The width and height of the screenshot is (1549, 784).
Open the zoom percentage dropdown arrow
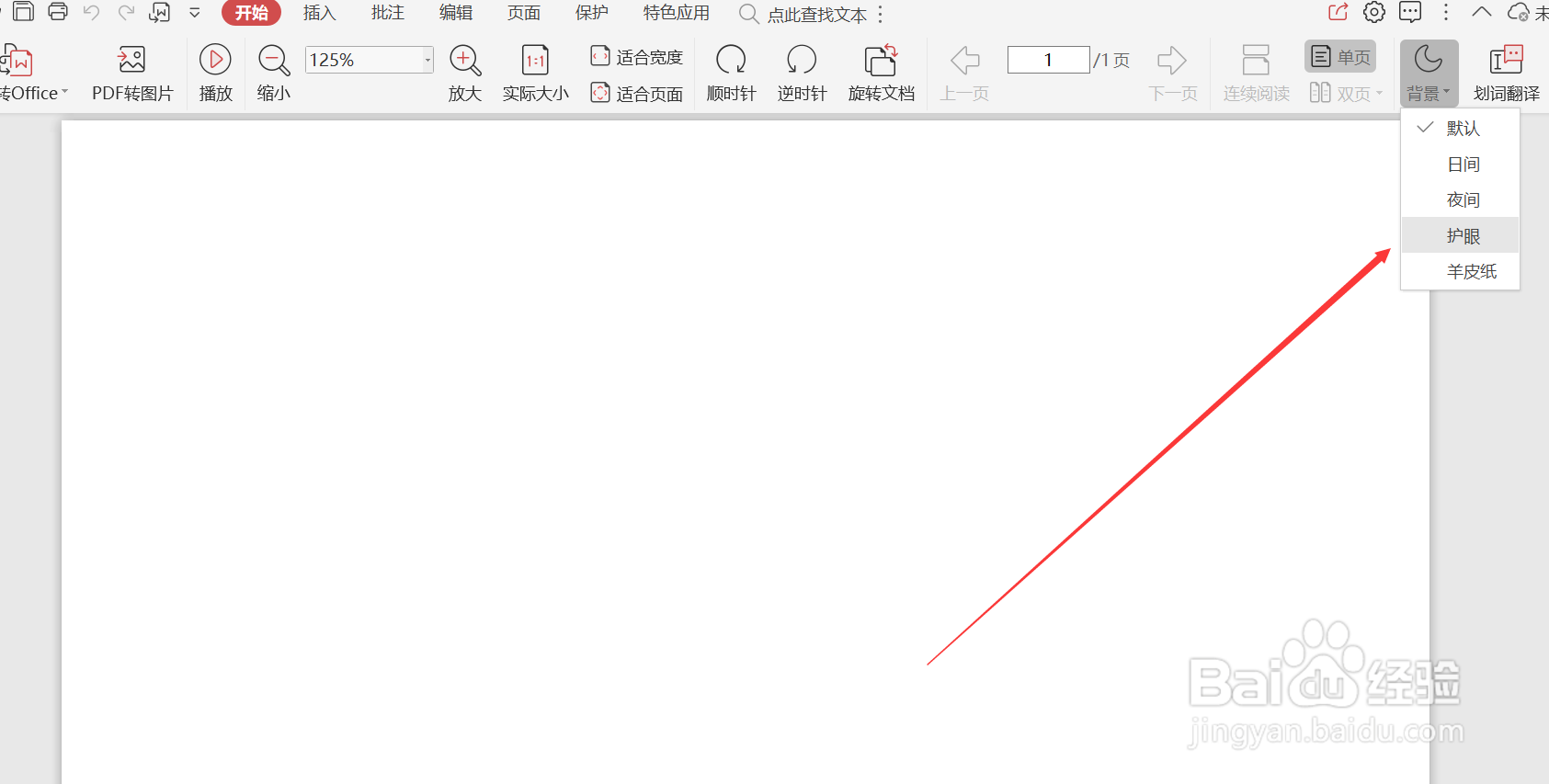pos(428,60)
